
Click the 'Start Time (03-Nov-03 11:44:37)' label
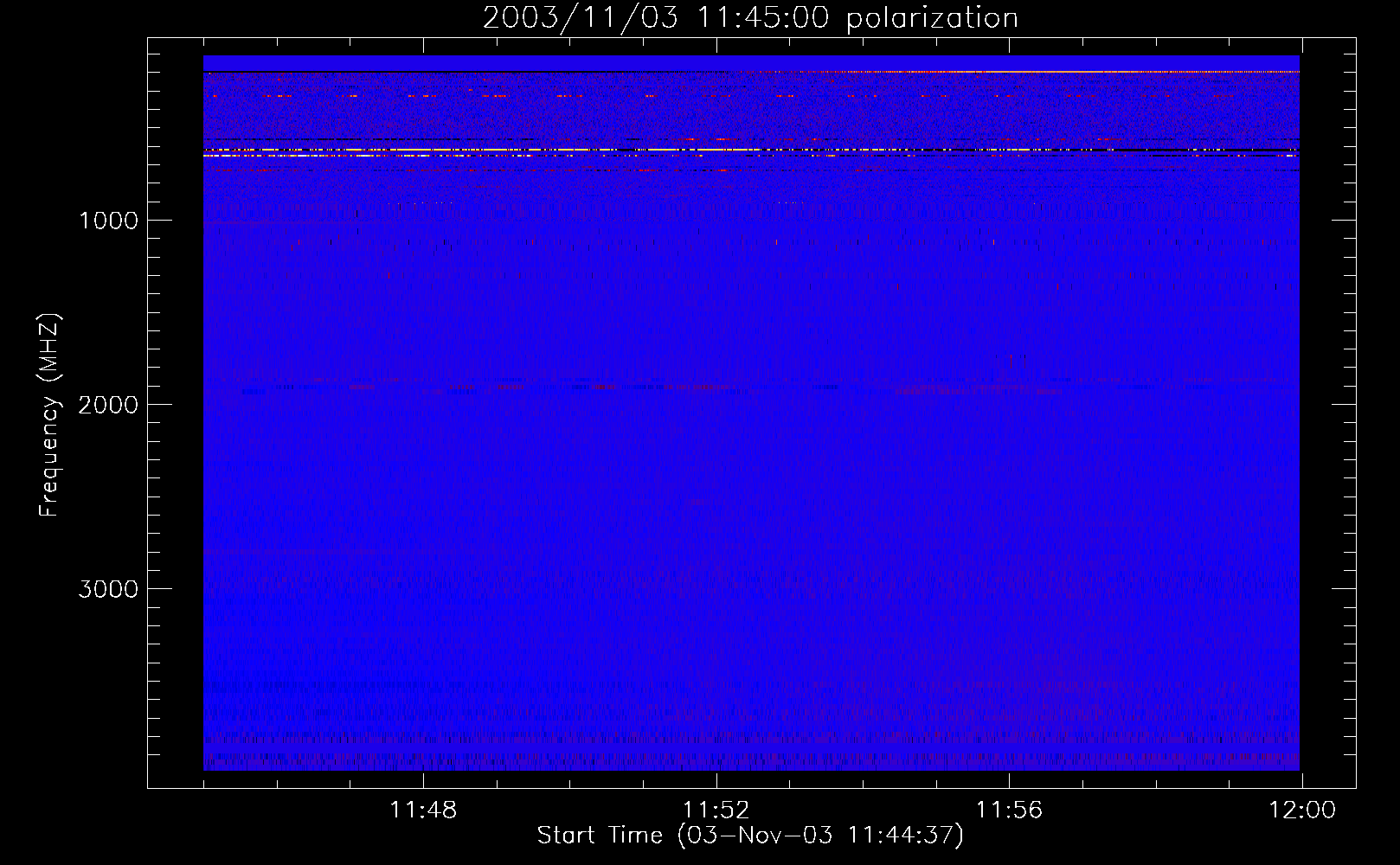[750, 836]
